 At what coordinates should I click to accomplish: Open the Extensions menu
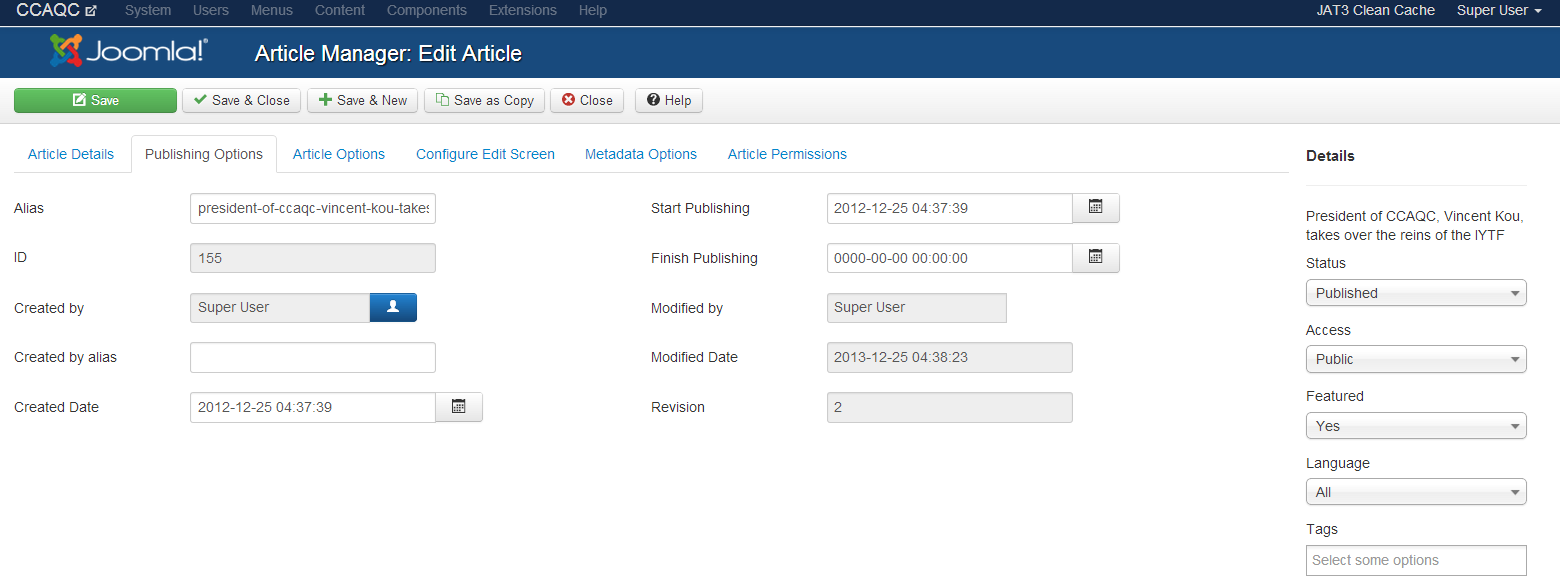point(523,10)
